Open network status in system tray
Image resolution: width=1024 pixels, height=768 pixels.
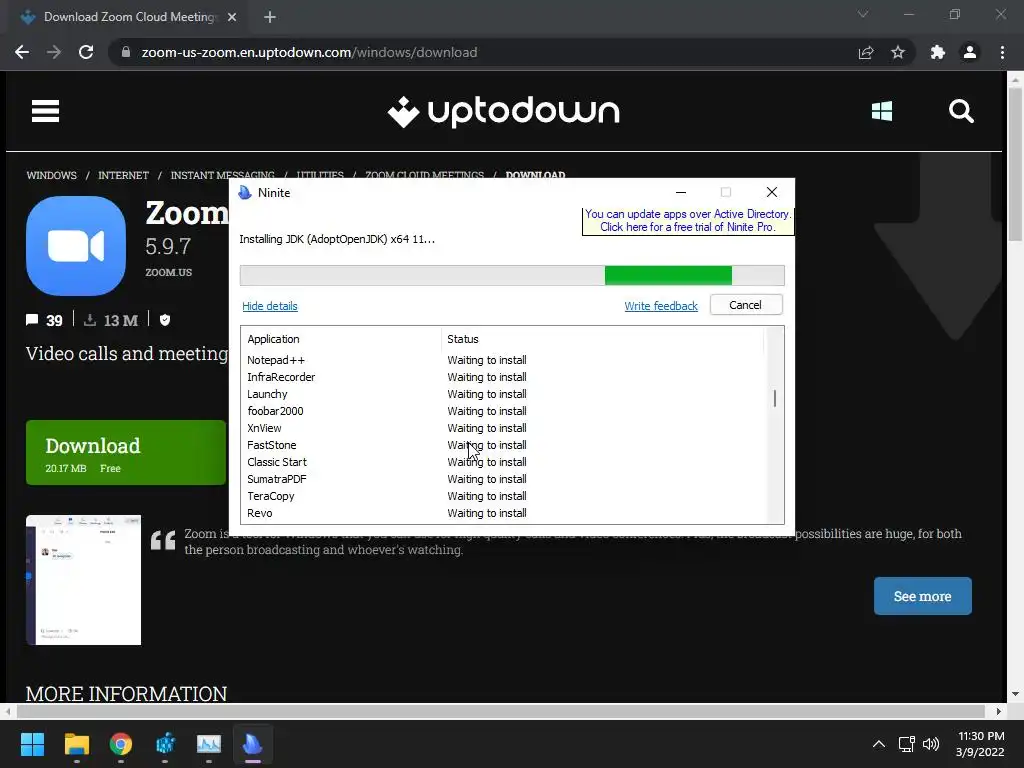(906, 744)
